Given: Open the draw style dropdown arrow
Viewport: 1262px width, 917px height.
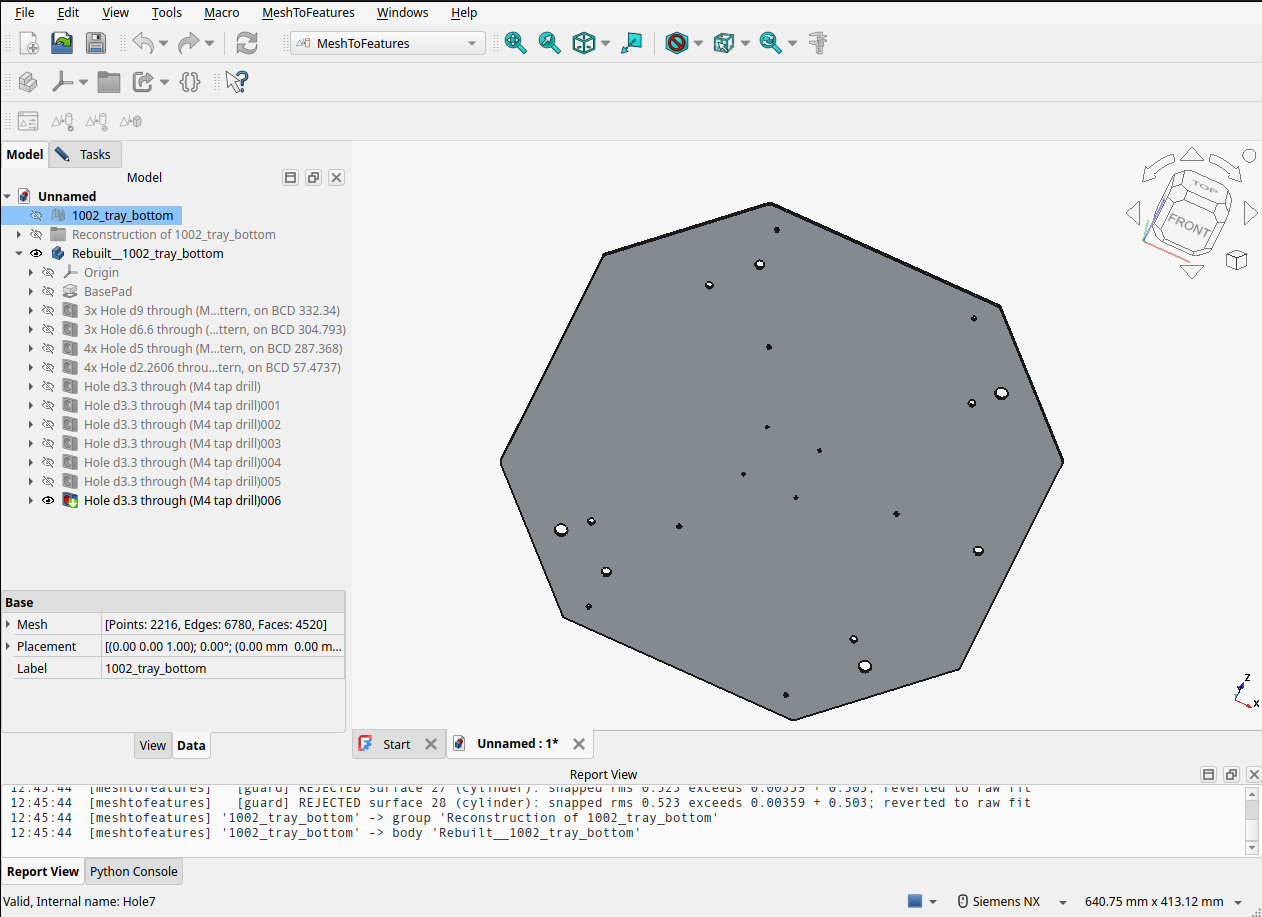Looking at the screenshot, I should tap(698, 43).
